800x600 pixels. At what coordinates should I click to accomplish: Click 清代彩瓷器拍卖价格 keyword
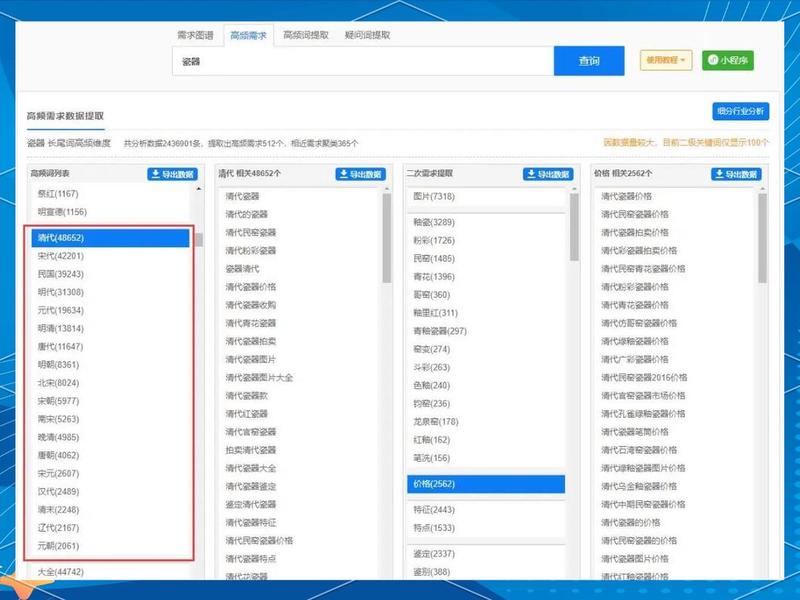[x=639, y=251]
